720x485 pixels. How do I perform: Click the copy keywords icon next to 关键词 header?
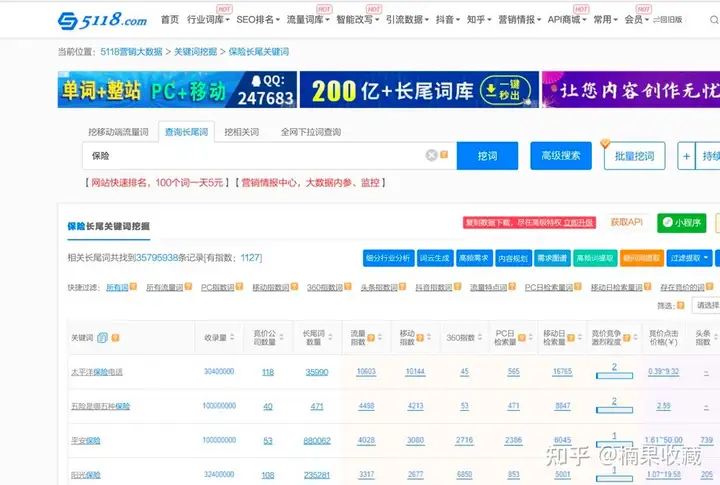pyautogui.click(x=102, y=338)
